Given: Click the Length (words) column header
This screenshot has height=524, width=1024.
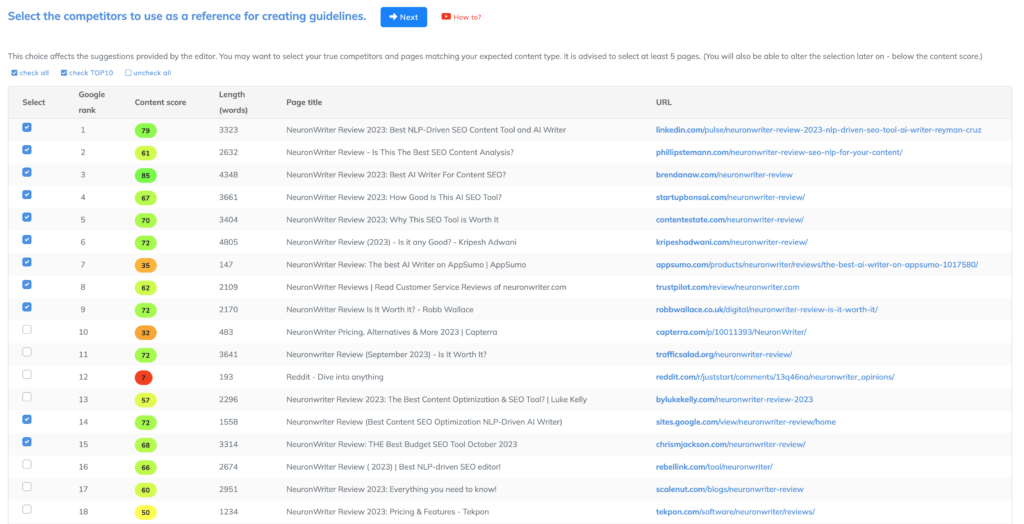Looking at the screenshot, I should point(233,103).
